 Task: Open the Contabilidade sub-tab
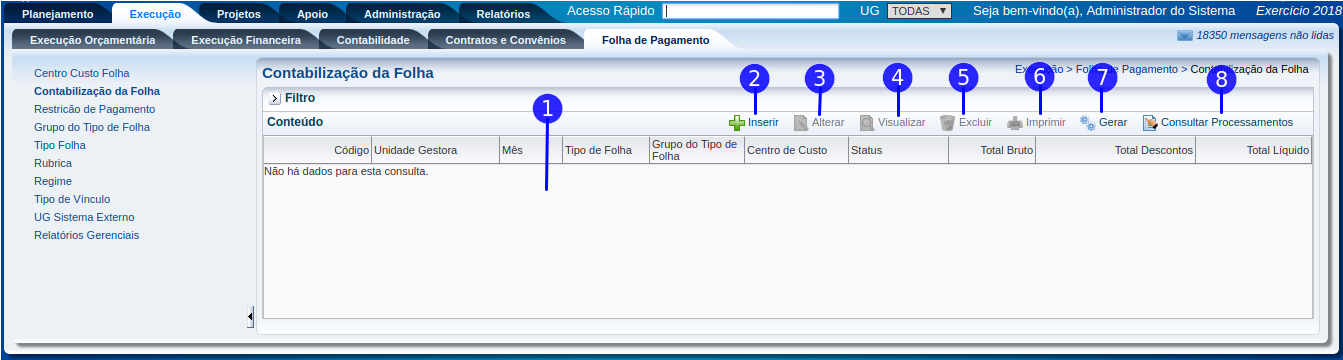373,40
